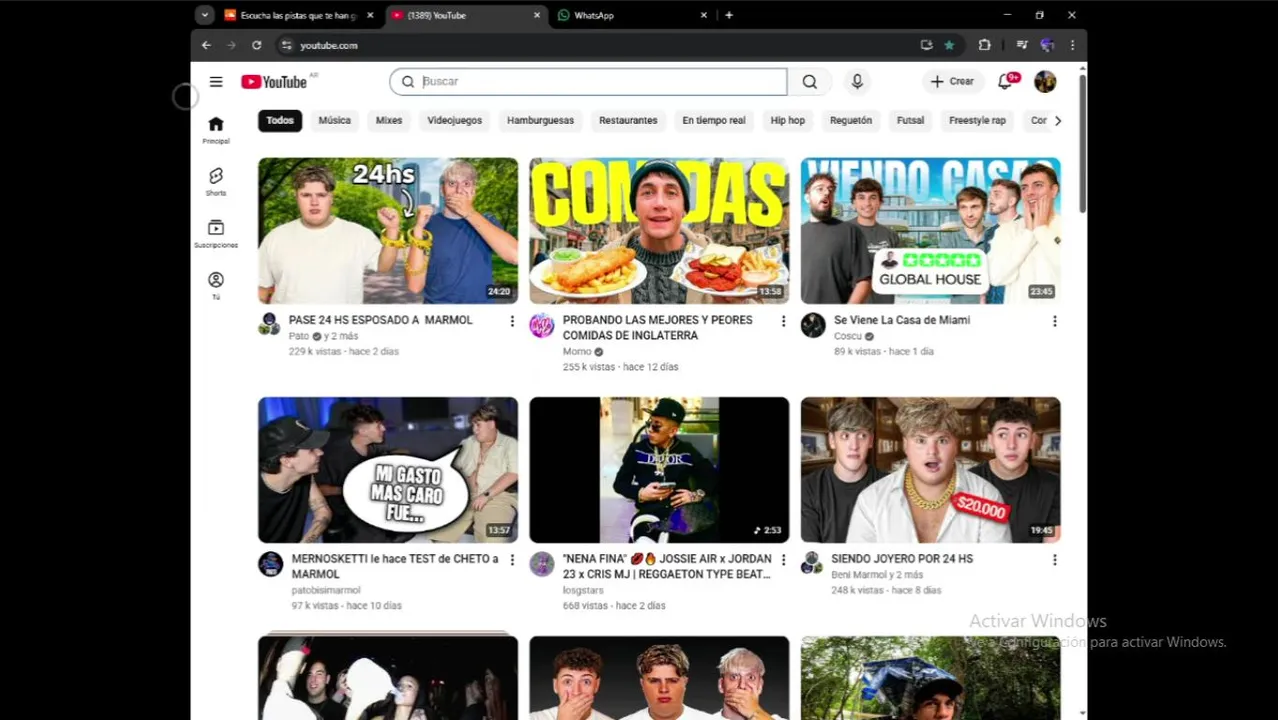Open options for PASE 24 HS ESPOSADO video
The image size is (1278, 720).
click(x=512, y=321)
